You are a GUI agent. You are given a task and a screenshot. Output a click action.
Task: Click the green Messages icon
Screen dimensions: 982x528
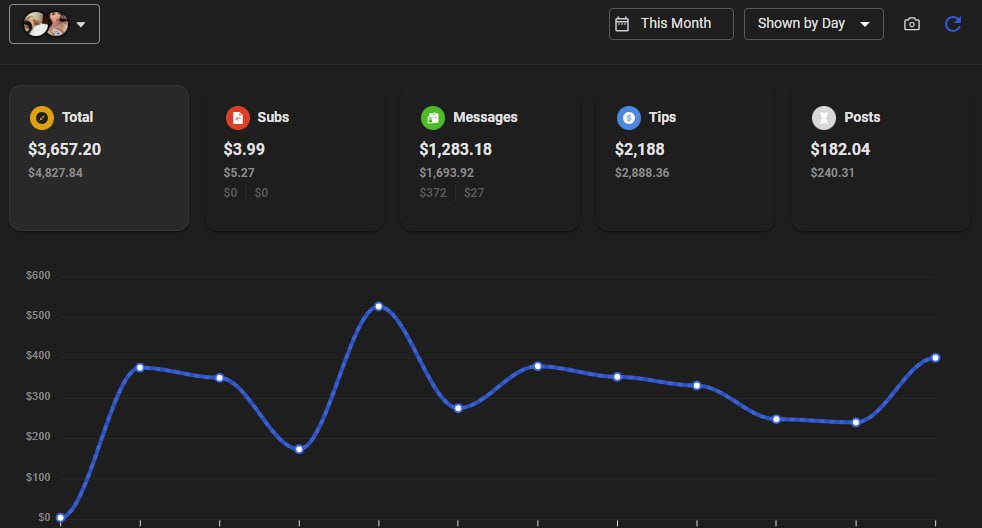pos(432,117)
